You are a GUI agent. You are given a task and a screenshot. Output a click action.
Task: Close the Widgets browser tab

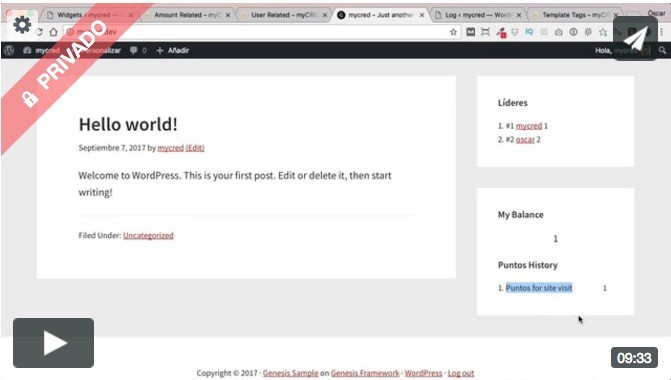coord(131,15)
